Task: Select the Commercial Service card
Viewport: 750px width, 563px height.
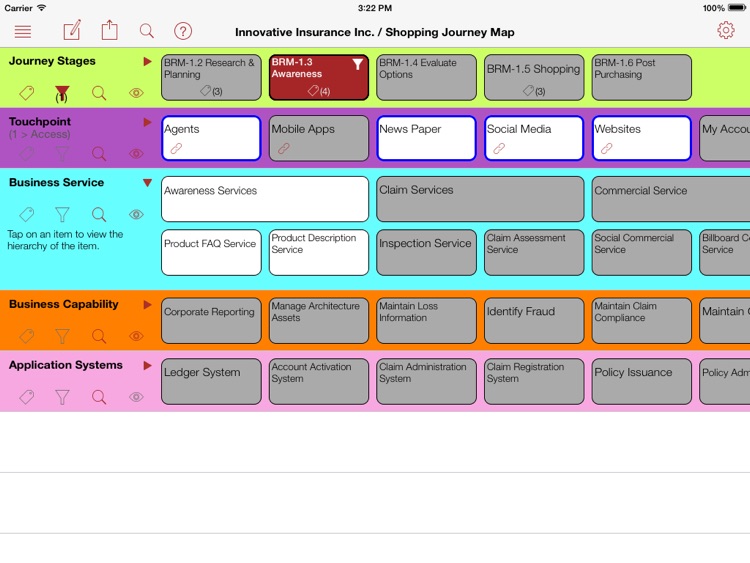Action: click(671, 199)
